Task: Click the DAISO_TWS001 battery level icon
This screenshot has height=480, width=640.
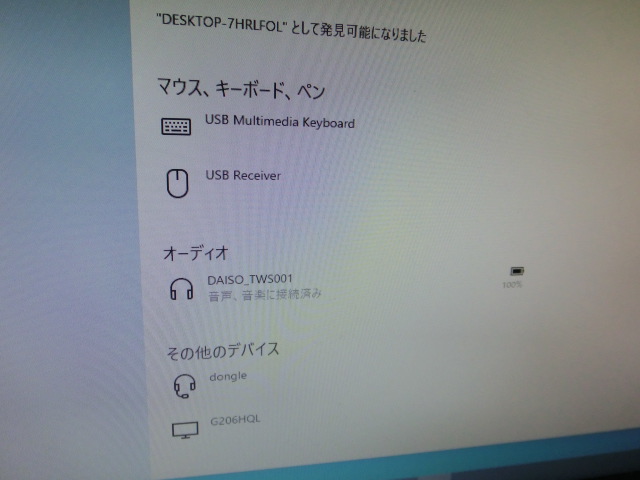Action: click(x=517, y=271)
